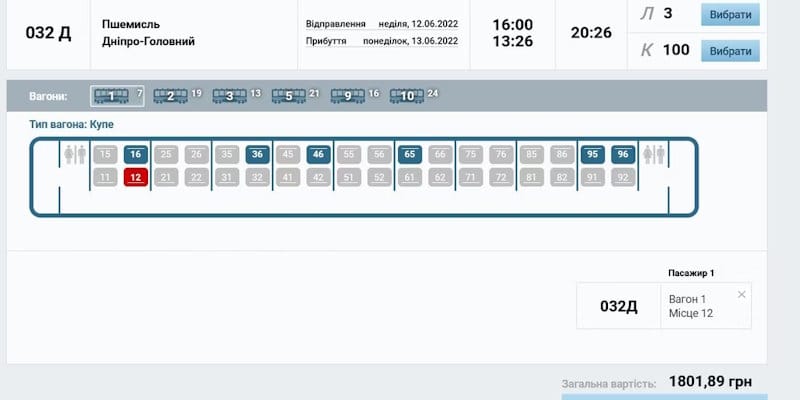Choose free seat 46
Screen dimensions: 800x400
(x=318, y=155)
